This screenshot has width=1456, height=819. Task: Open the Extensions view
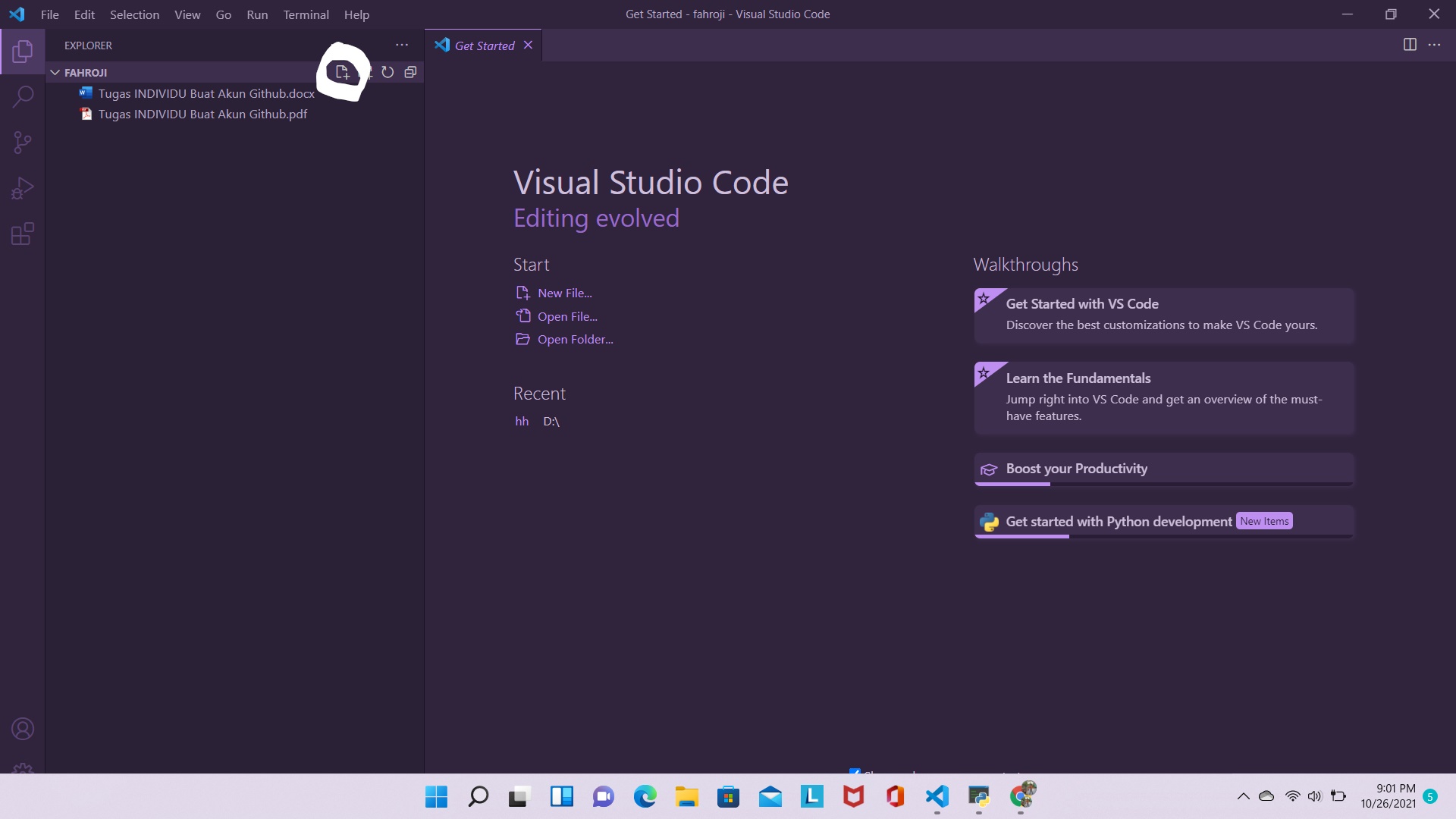pyautogui.click(x=23, y=234)
